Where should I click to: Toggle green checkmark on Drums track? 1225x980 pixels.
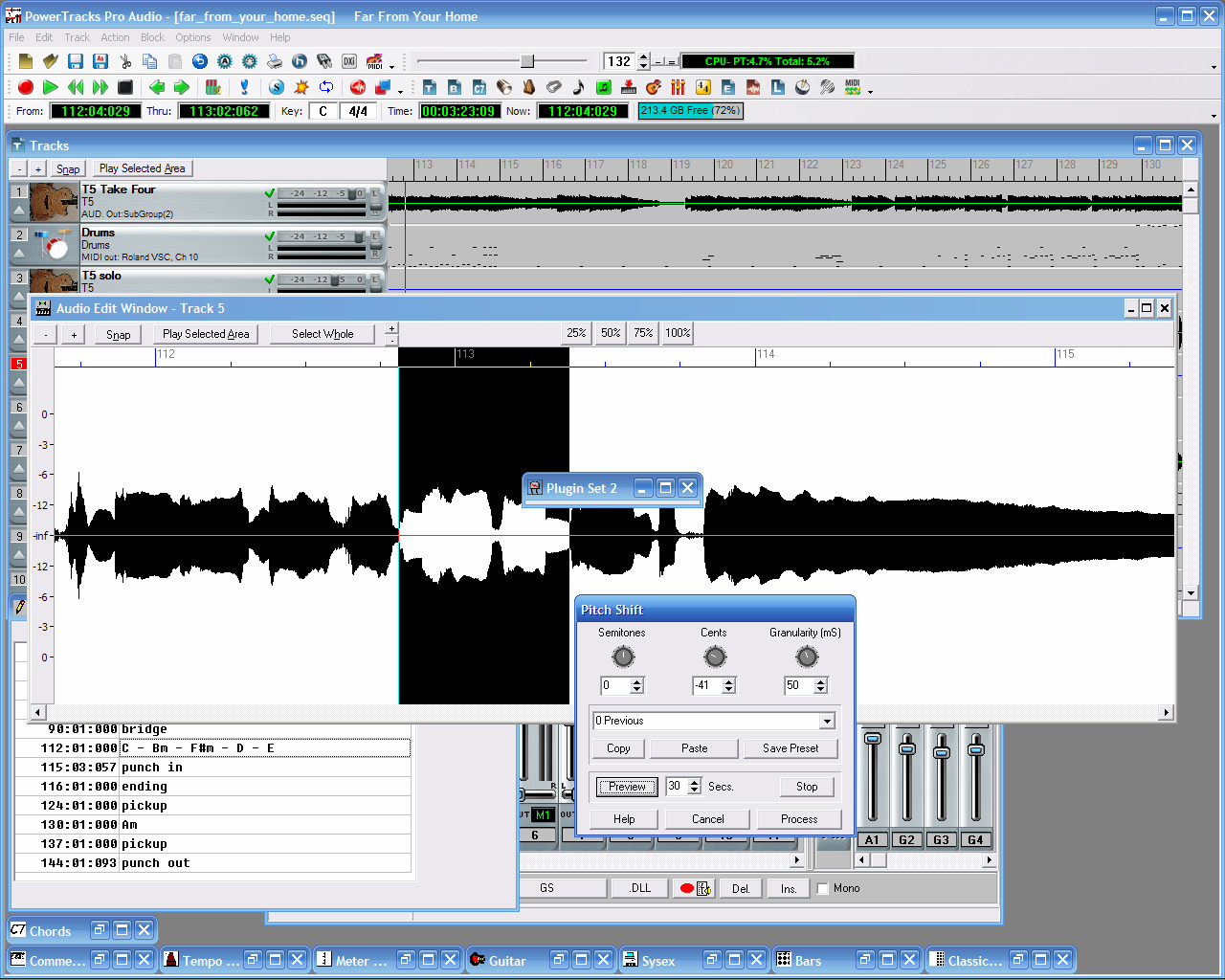[270, 236]
